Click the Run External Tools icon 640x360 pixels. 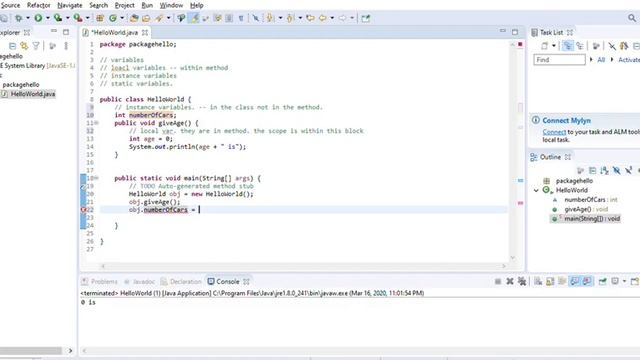click(x=78, y=18)
